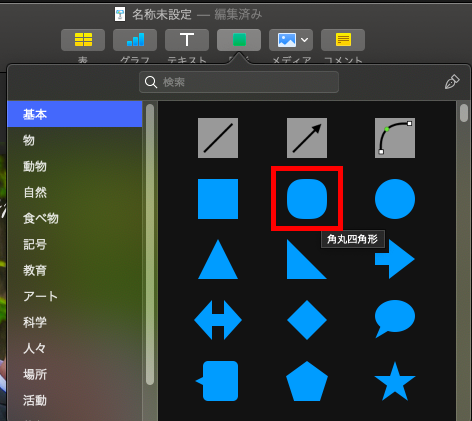Screen dimensions: 472x421
Task: Select the 自然 category
Action: 75,192
